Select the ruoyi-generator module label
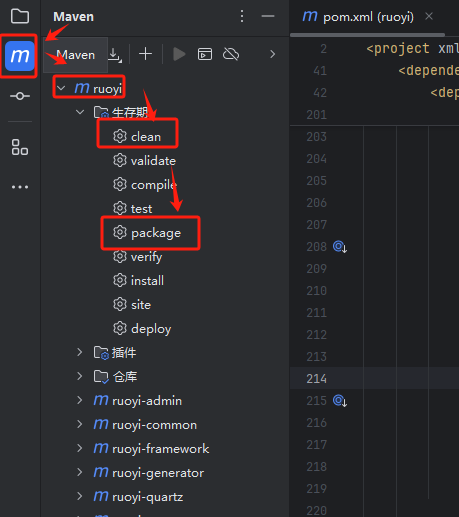459x517 pixels. 158,473
